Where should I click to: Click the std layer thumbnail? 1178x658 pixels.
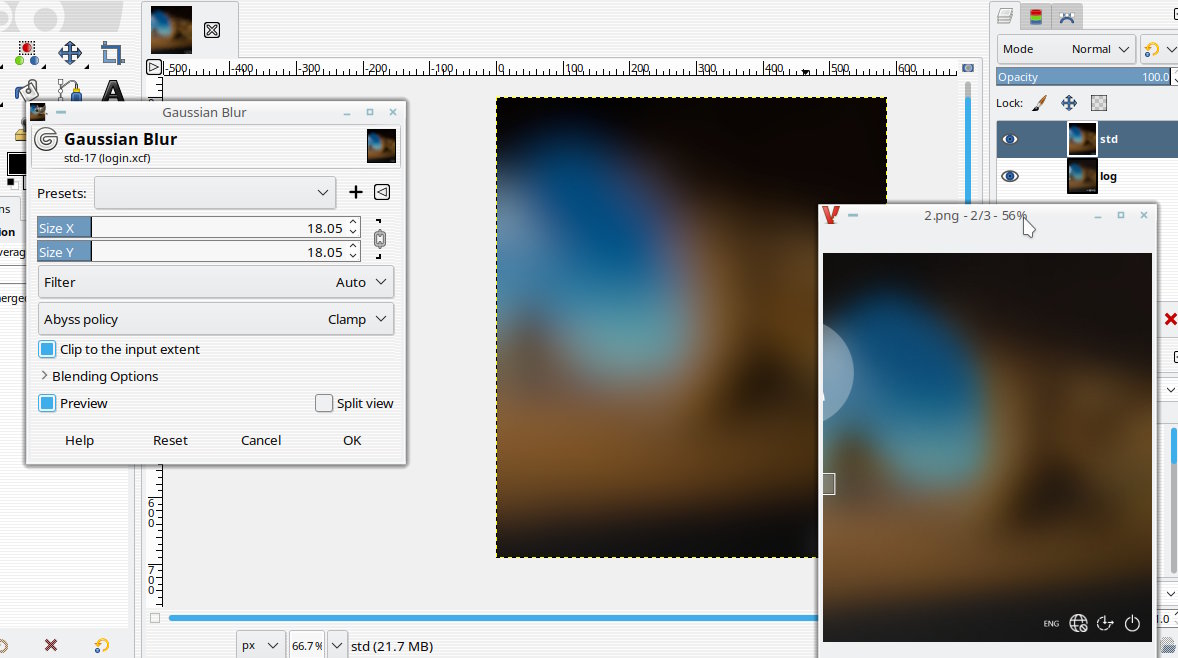point(1082,139)
